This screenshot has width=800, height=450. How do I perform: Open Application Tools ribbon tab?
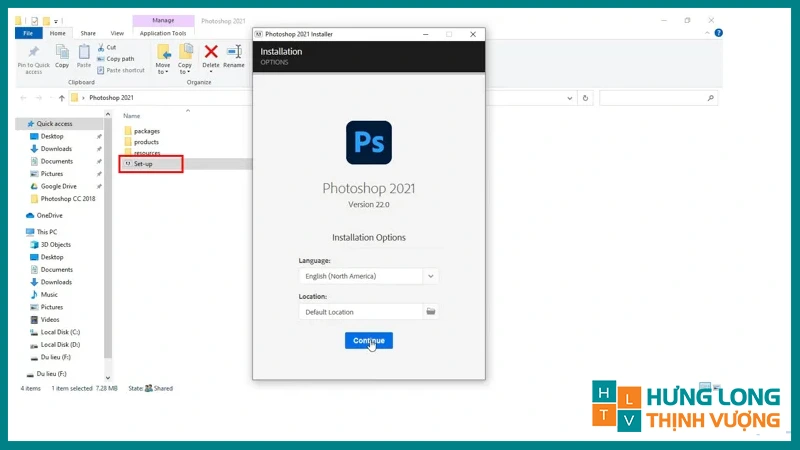[163, 33]
